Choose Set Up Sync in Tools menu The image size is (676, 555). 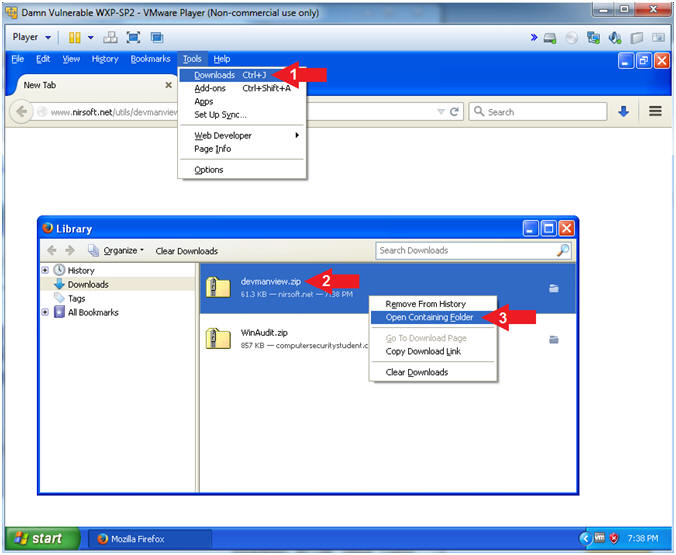[x=242, y=115]
